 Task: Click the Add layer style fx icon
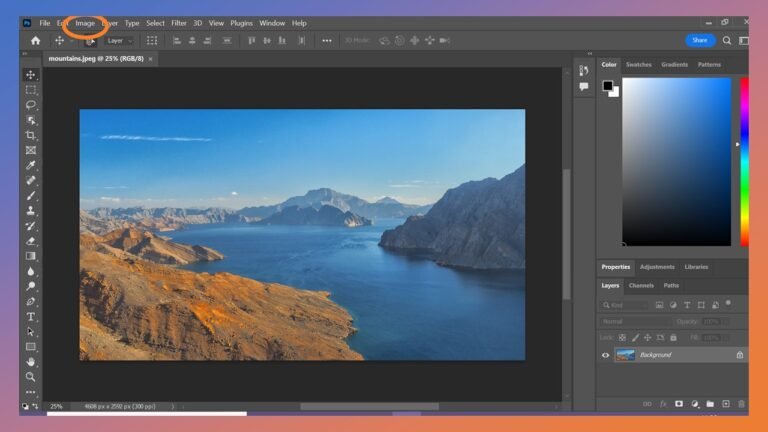tap(663, 404)
